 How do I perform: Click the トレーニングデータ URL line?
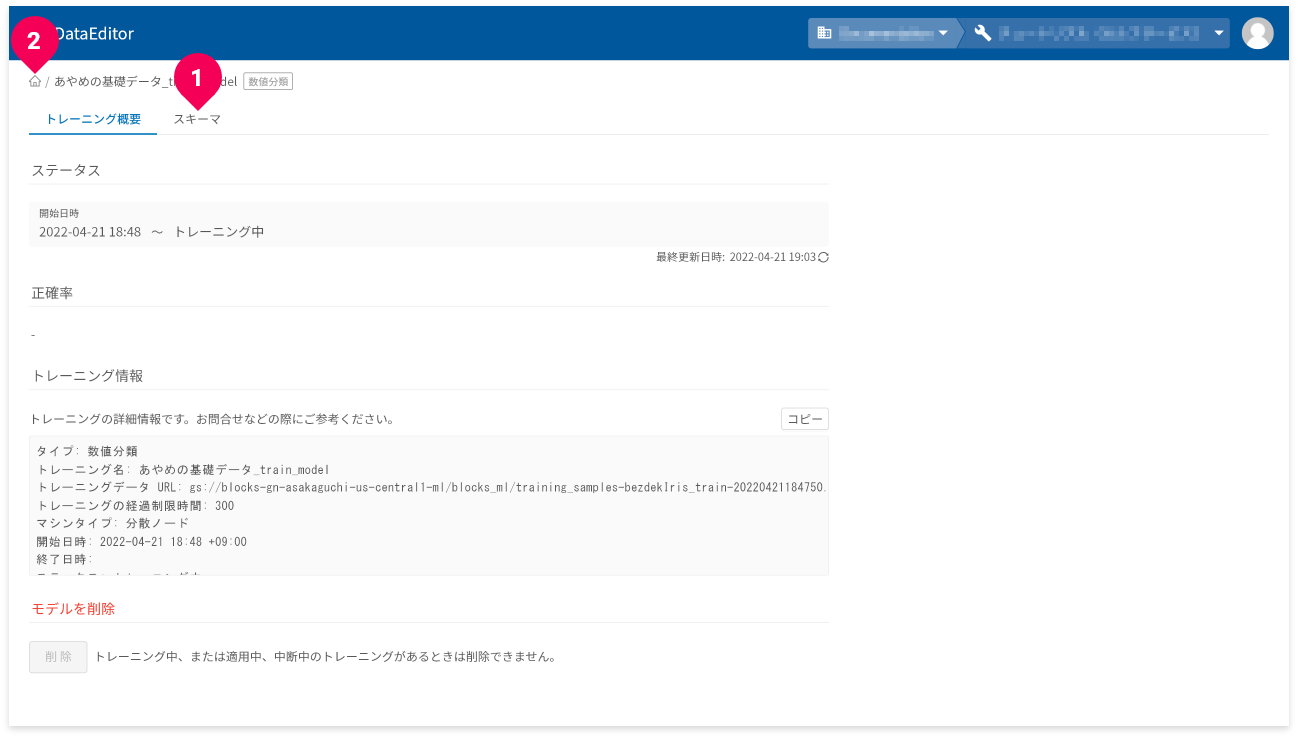[430, 488]
